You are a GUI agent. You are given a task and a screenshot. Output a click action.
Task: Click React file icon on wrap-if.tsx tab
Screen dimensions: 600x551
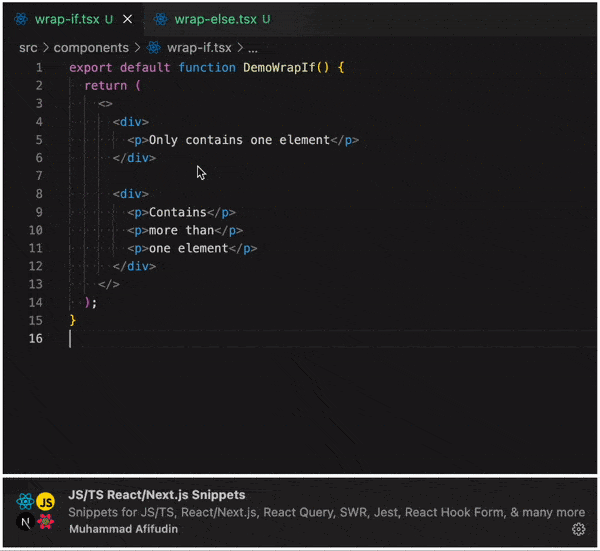click(x=21, y=19)
